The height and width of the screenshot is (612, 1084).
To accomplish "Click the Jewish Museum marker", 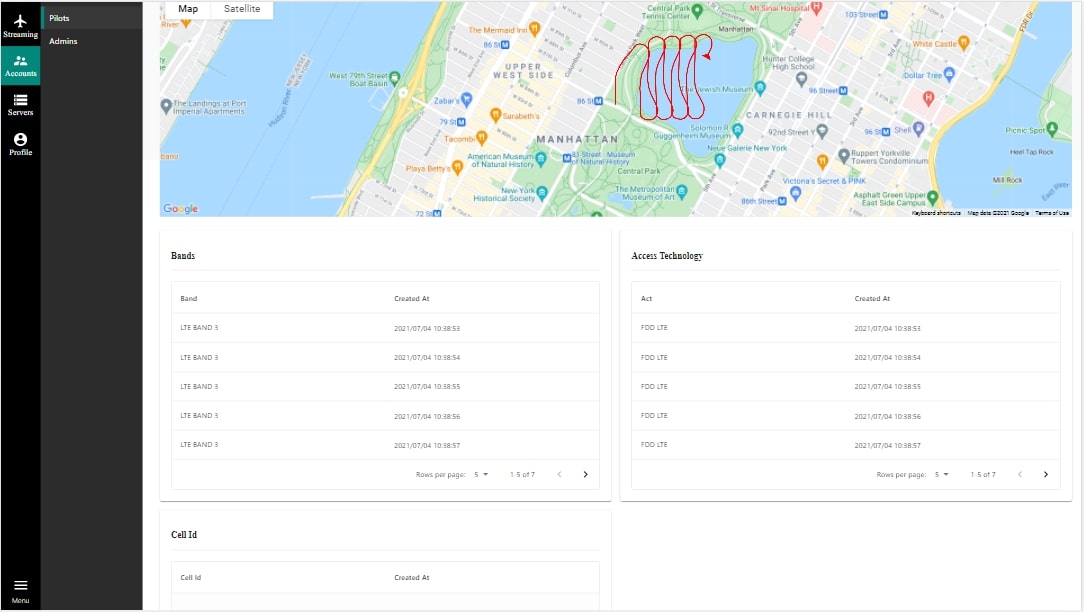I will pyautogui.click(x=760, y=88).
